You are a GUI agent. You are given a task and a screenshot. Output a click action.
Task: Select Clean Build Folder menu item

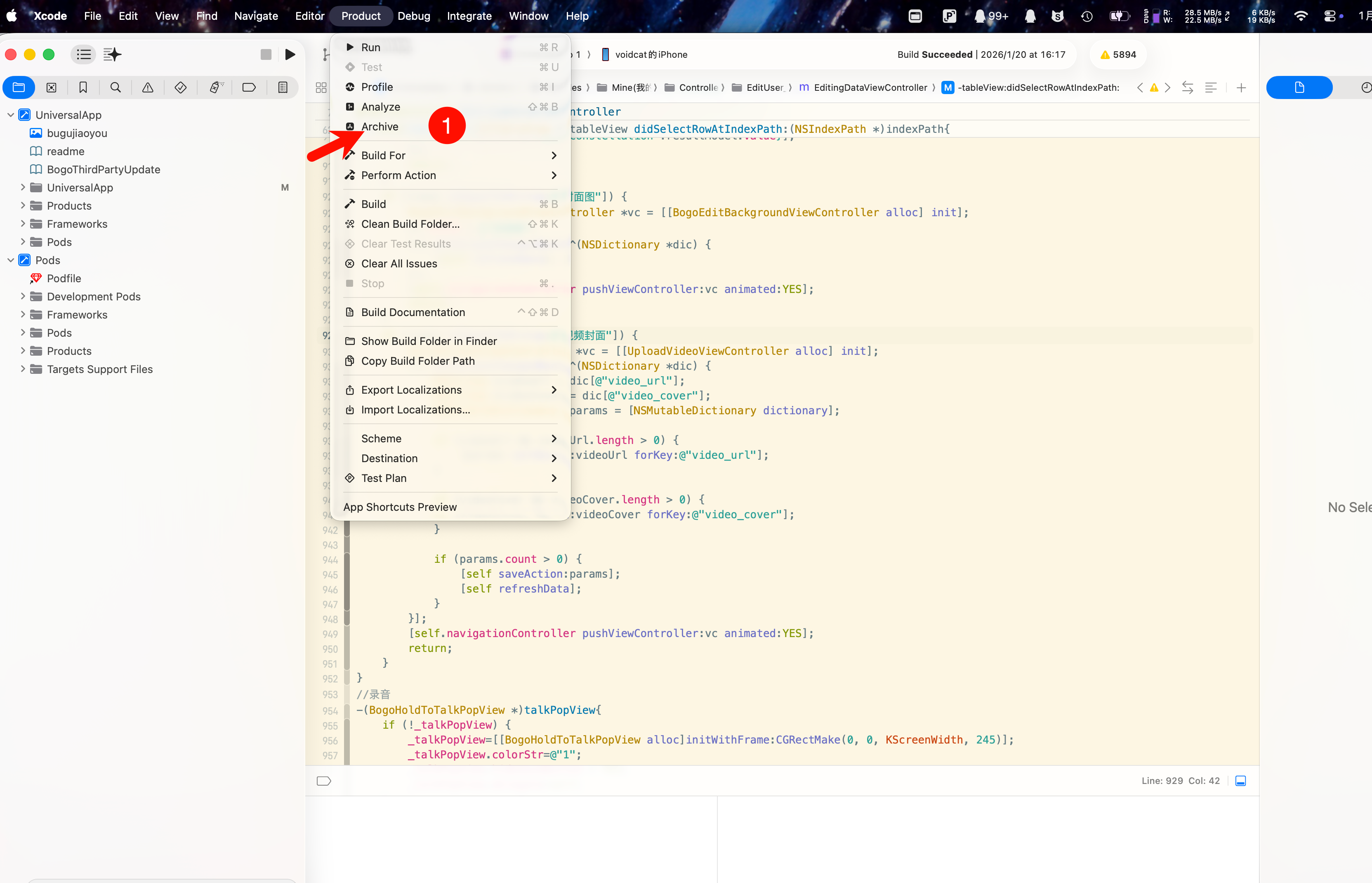(x=410, y=224)
